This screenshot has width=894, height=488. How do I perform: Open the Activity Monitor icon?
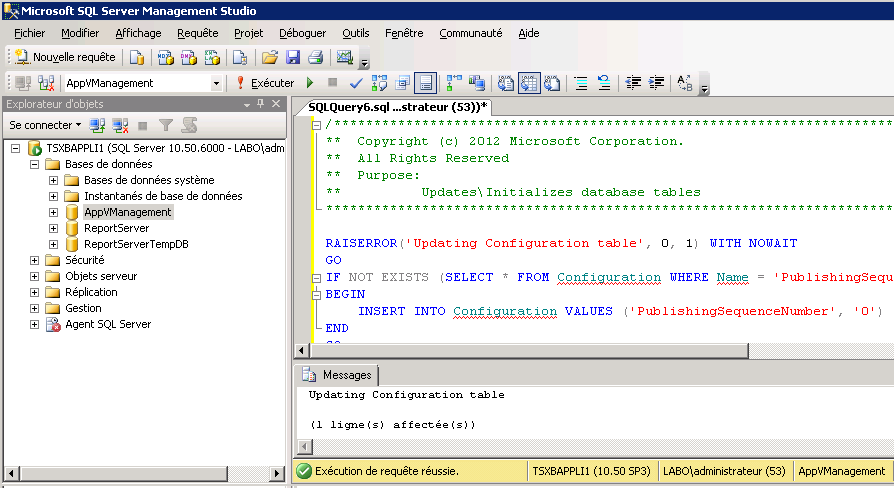click(x=344, y=57)
